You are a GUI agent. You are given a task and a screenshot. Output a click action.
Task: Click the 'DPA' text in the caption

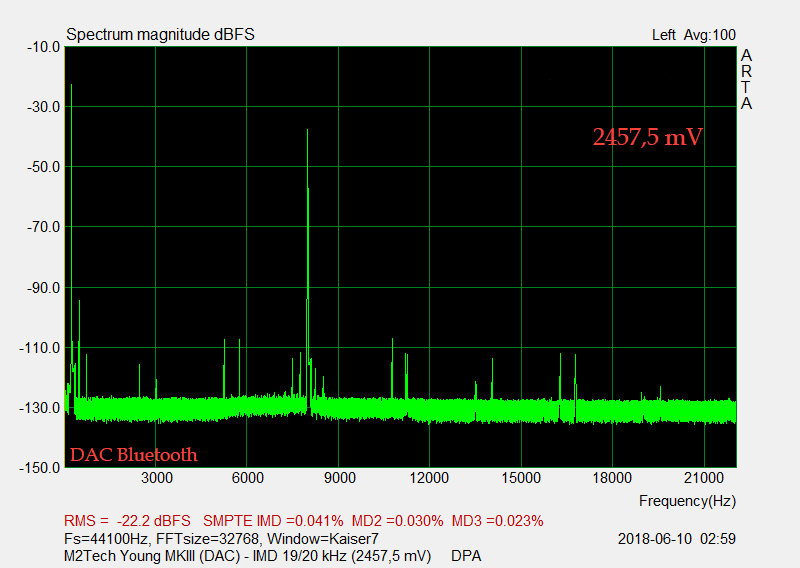click(x=466, y=556)
